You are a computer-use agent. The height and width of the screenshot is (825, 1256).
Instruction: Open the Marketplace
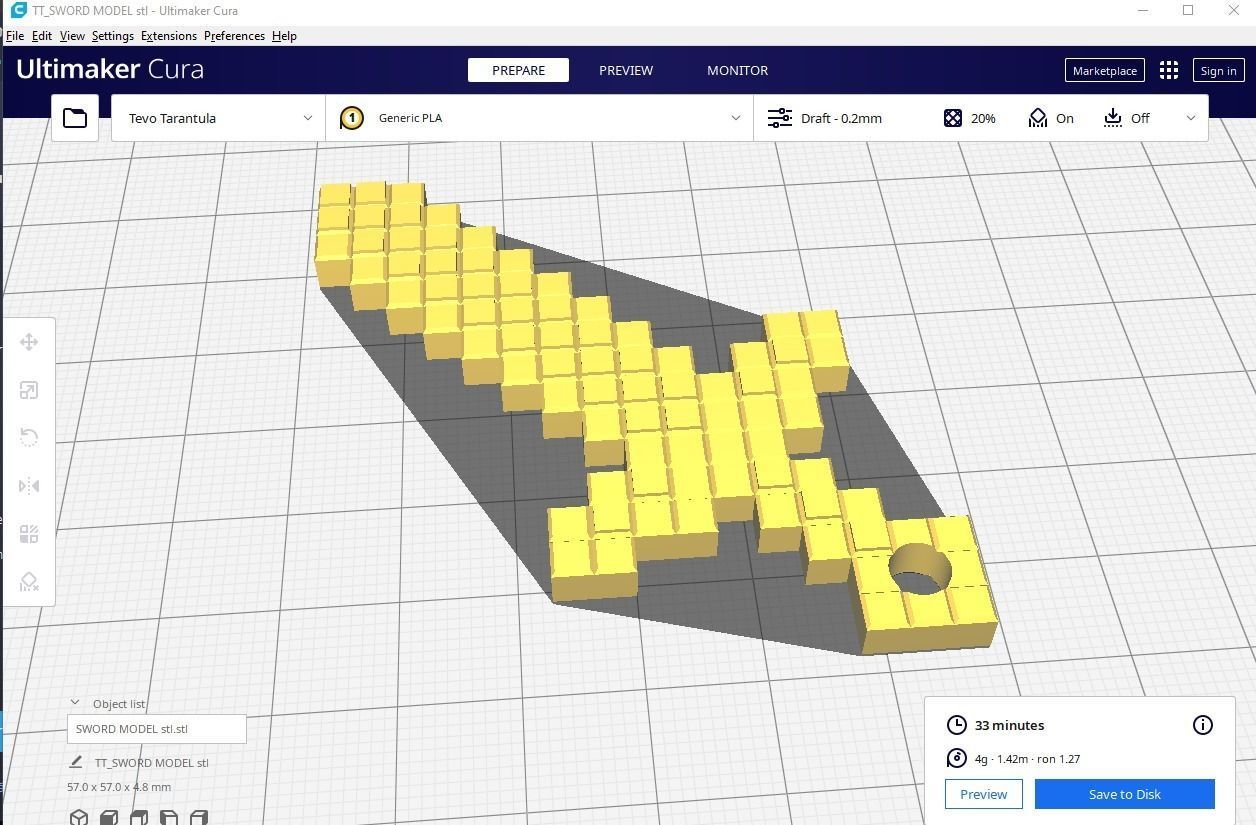1104,70
